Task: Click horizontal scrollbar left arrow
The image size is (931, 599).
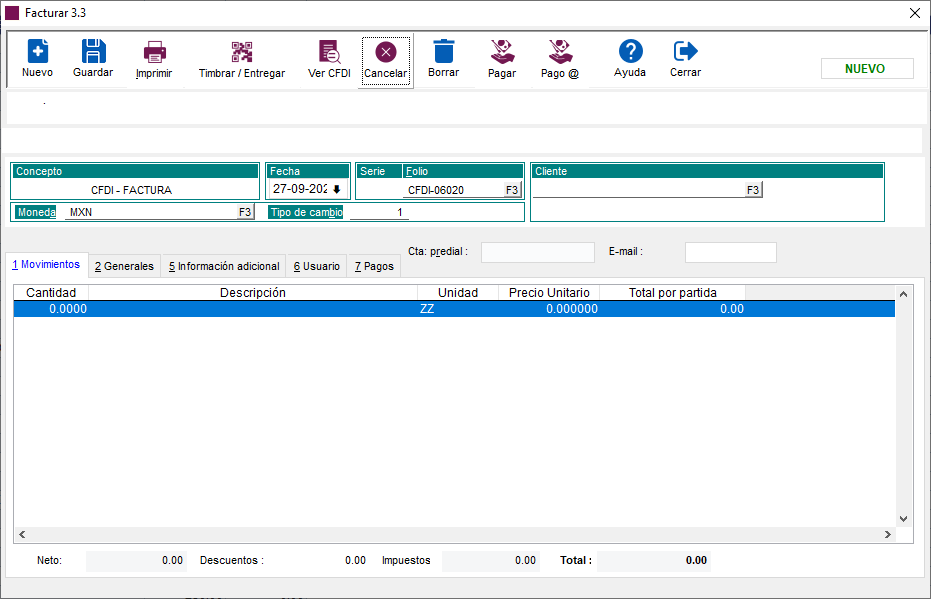Action: [x=22, y=534]
